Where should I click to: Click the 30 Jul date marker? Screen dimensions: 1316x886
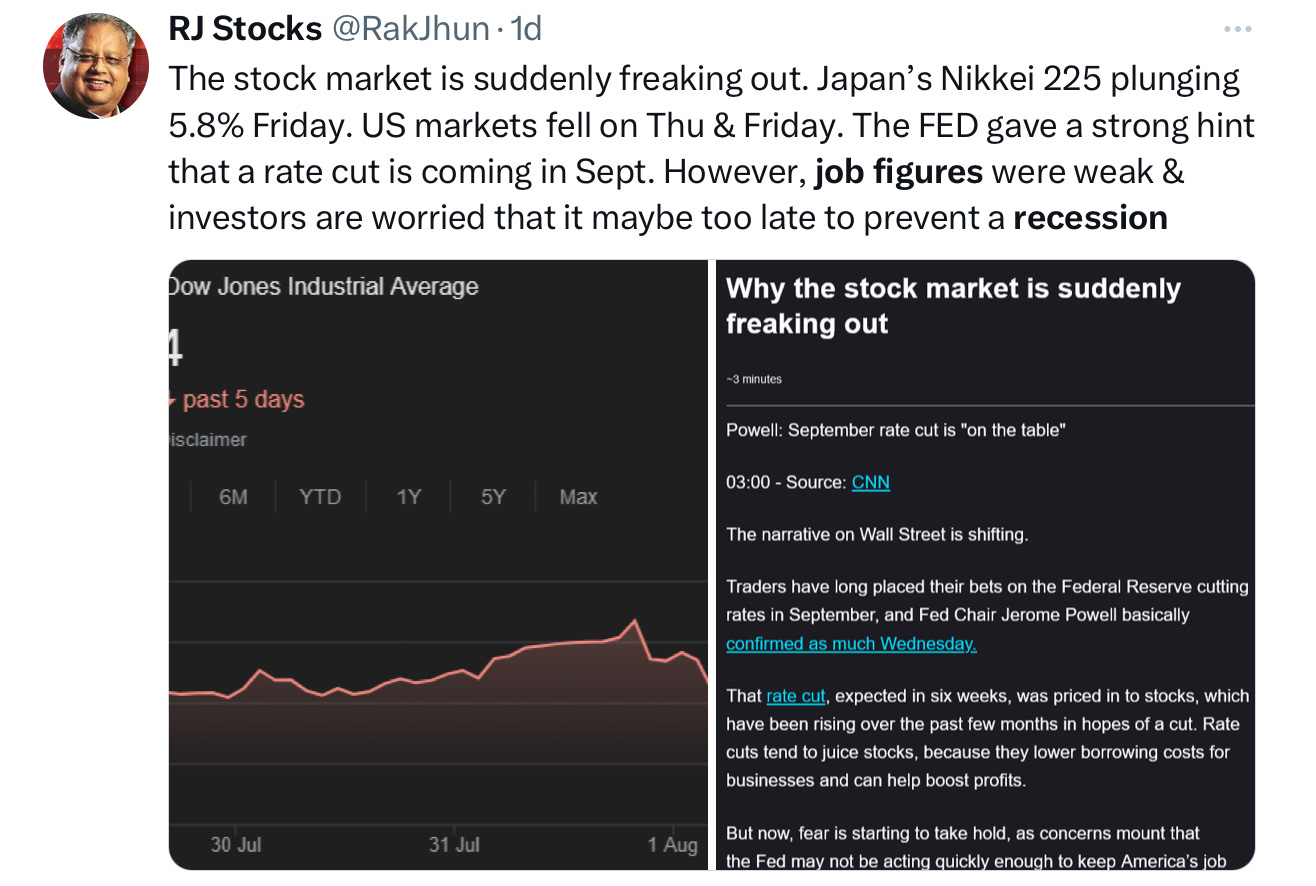(x=236, y=845)
